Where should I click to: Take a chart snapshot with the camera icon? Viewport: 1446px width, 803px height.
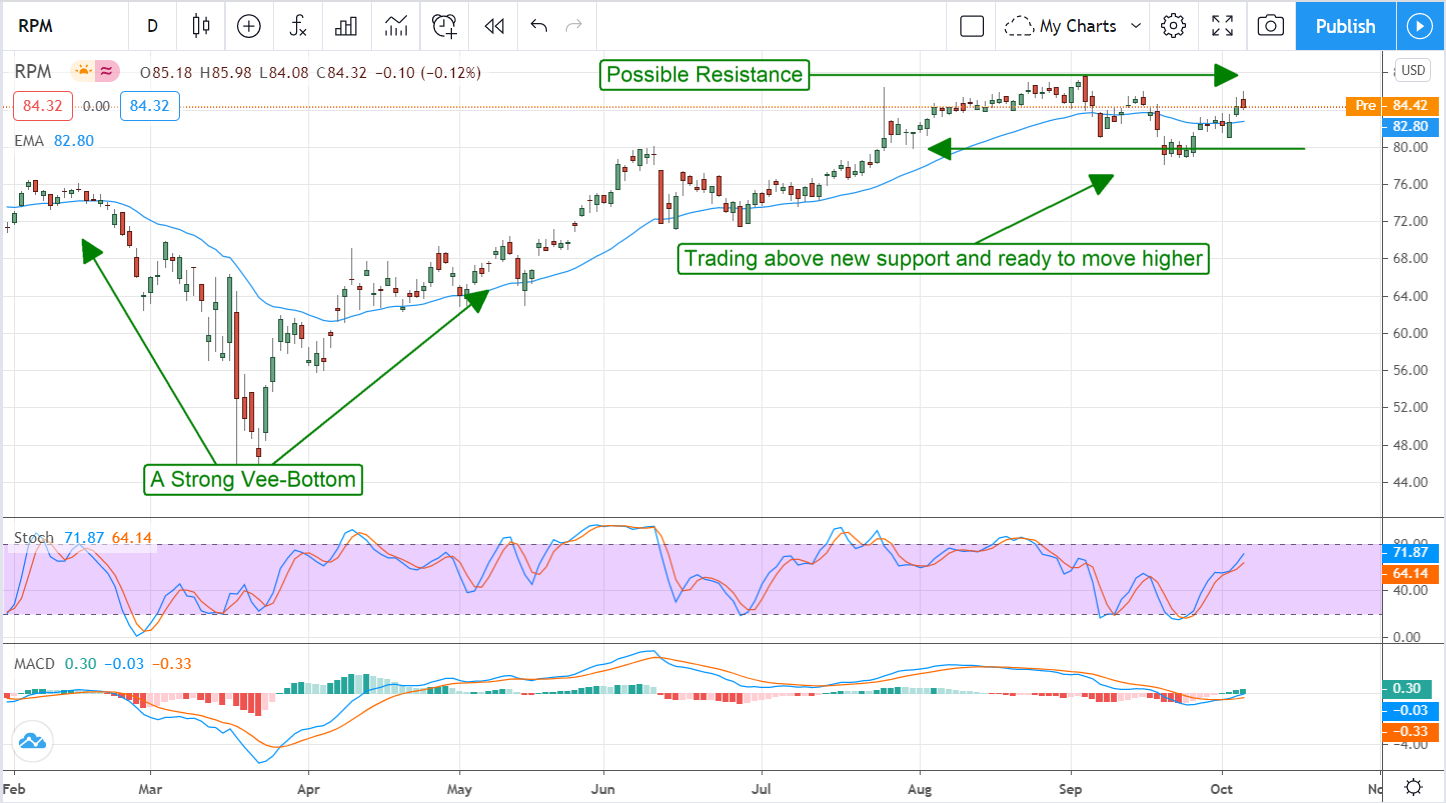1270,26
